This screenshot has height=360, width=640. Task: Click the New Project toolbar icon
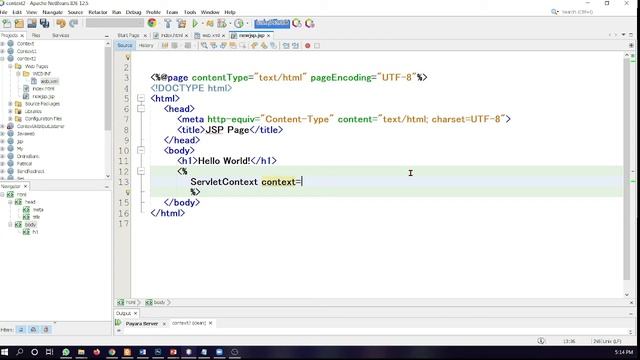(x=19, y=24)
